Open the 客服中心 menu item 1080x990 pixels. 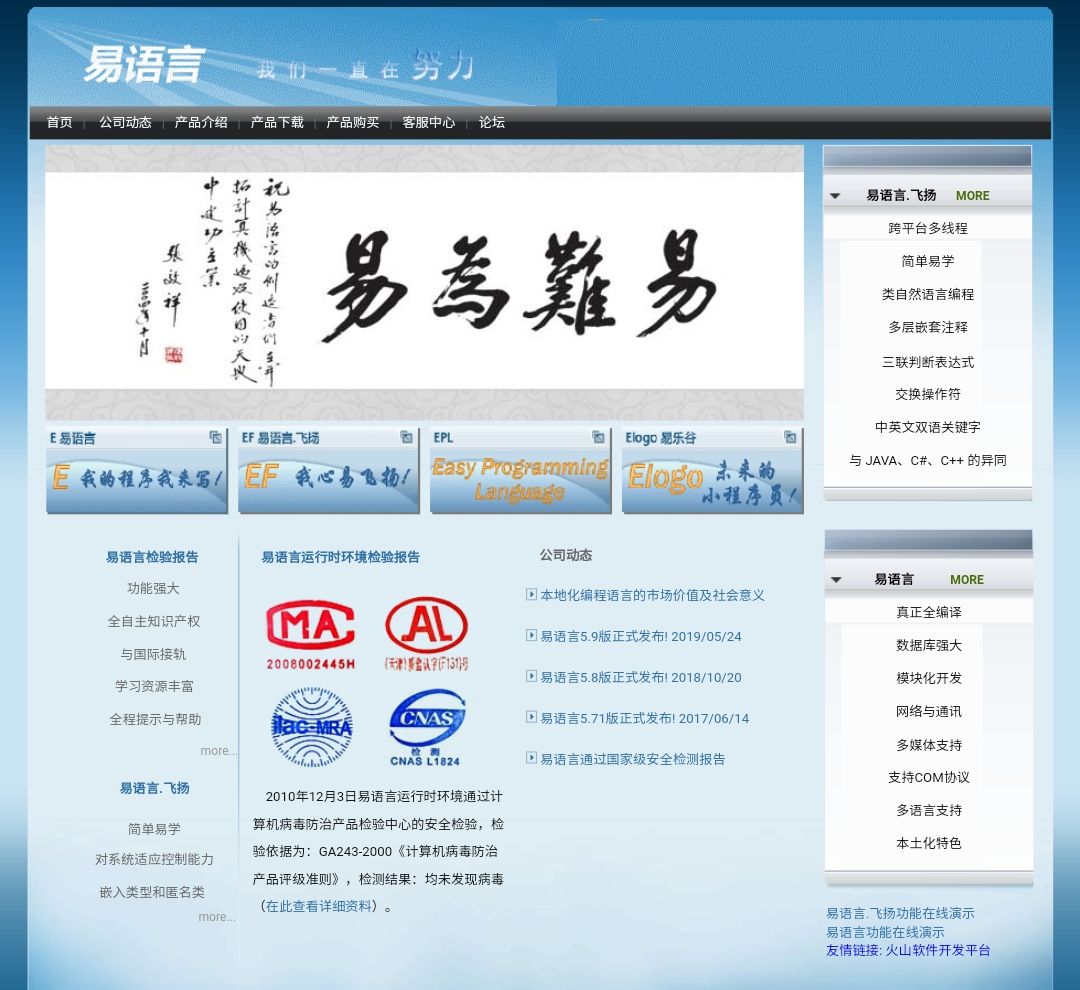pos(430,122)
